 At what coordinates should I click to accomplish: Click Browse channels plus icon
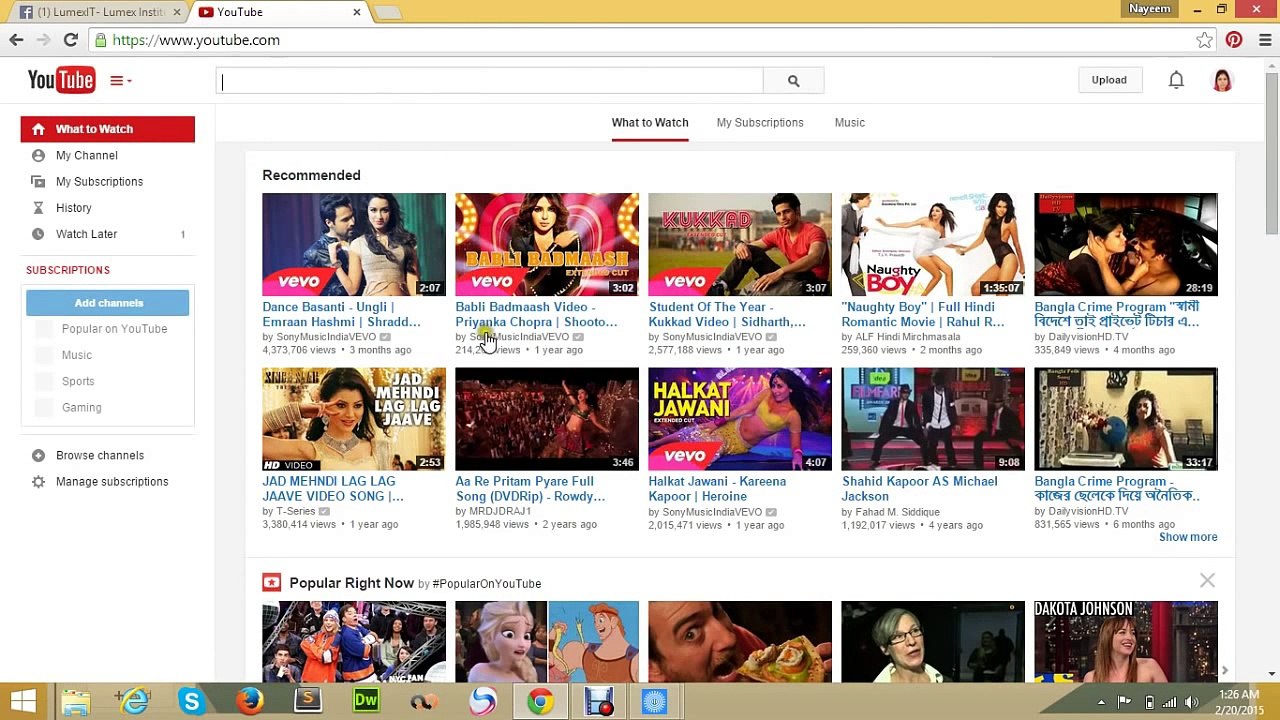pos(38,455)
